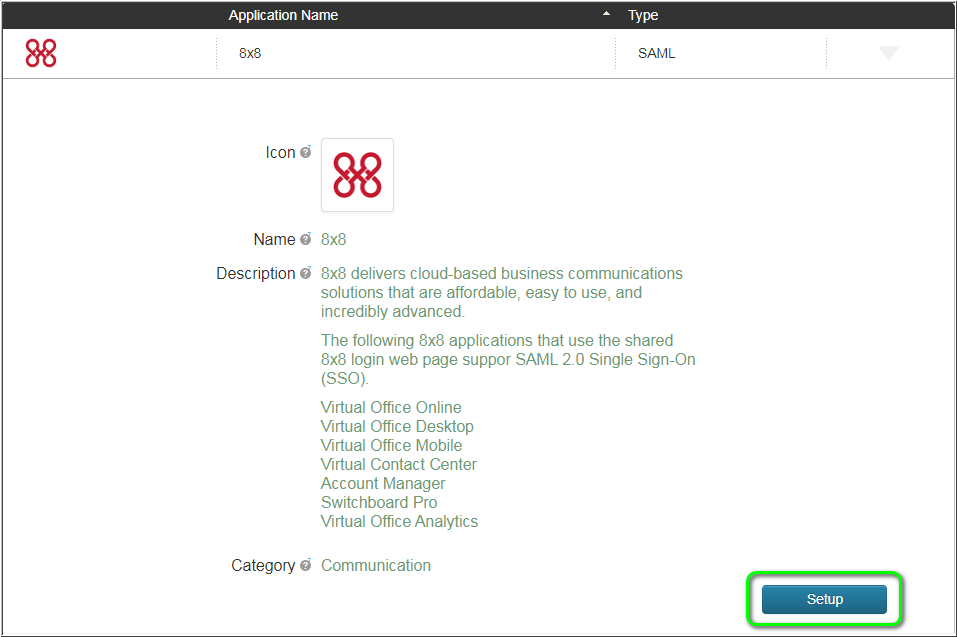Click the 8x8 icon preview beside the Icon label

(x=356, y=176)
